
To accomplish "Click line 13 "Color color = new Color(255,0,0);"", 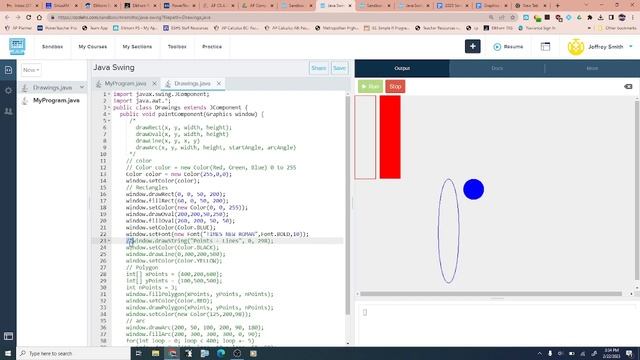I will point(179,174).
